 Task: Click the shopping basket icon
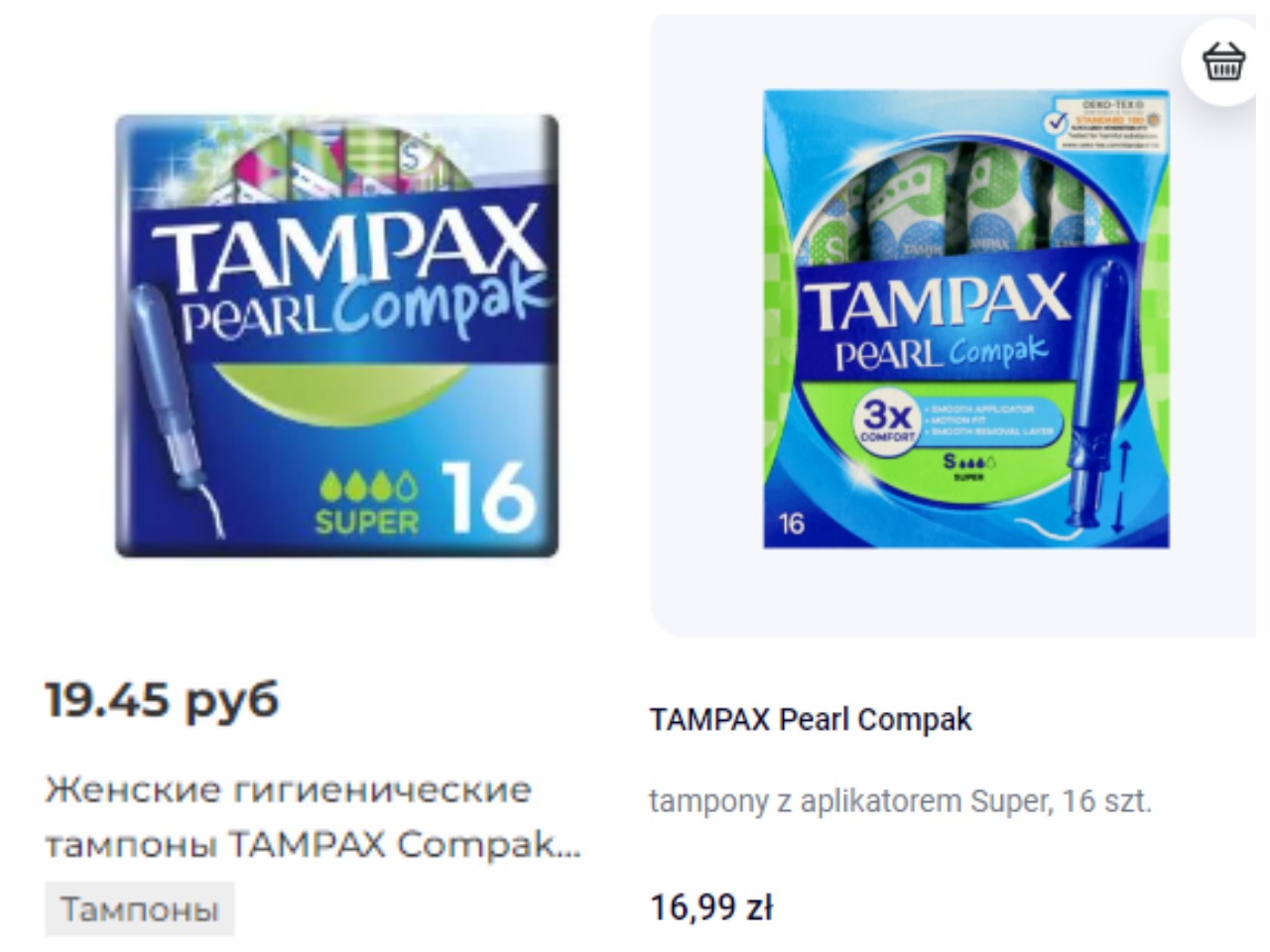[1223, 61]
